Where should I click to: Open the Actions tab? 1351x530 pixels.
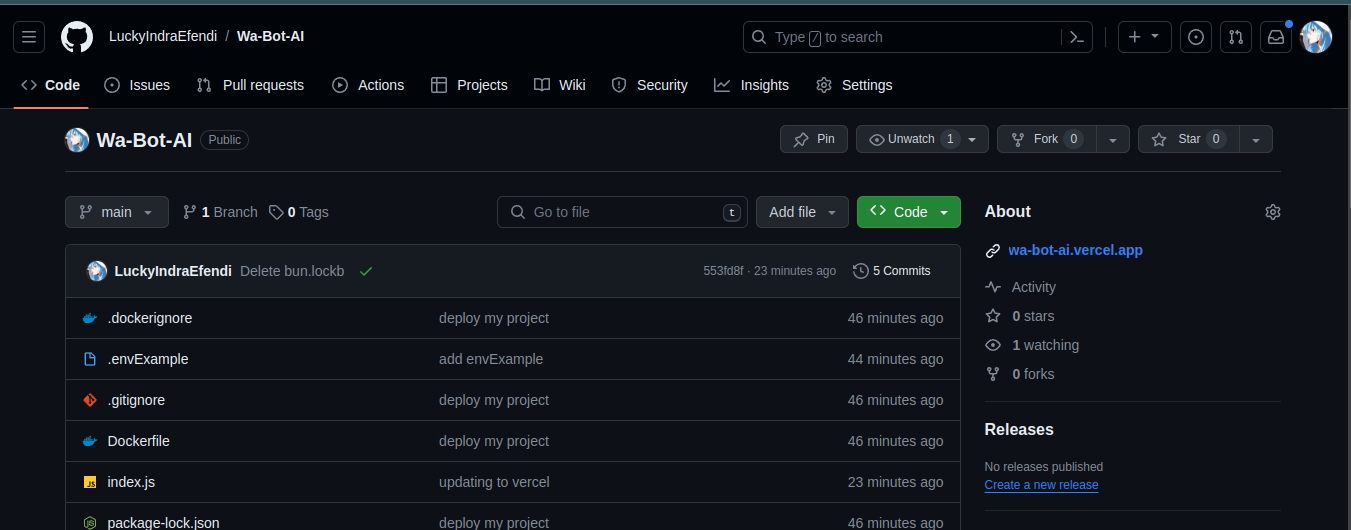368,85
